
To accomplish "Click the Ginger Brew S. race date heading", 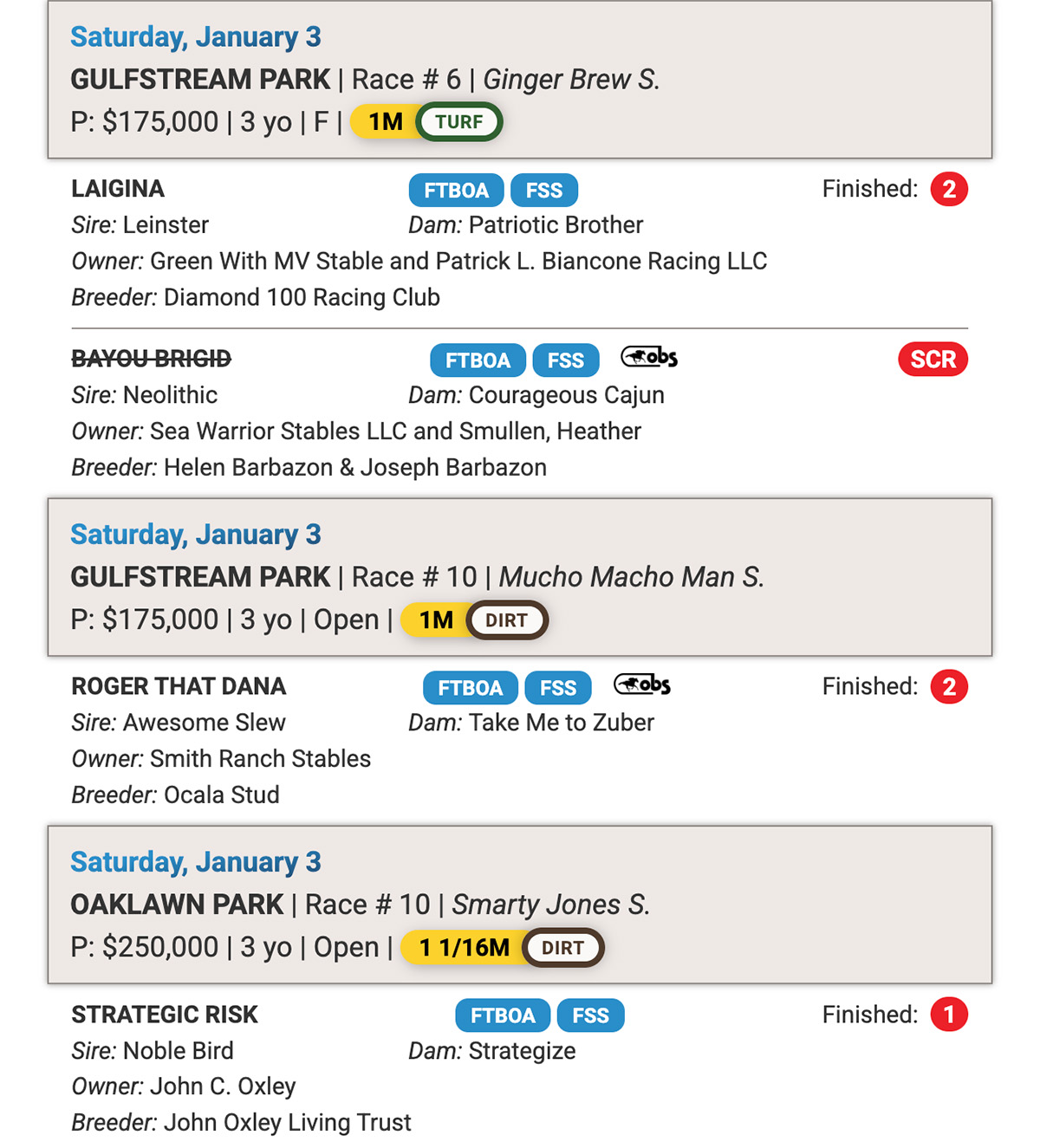I will [196, 37].
